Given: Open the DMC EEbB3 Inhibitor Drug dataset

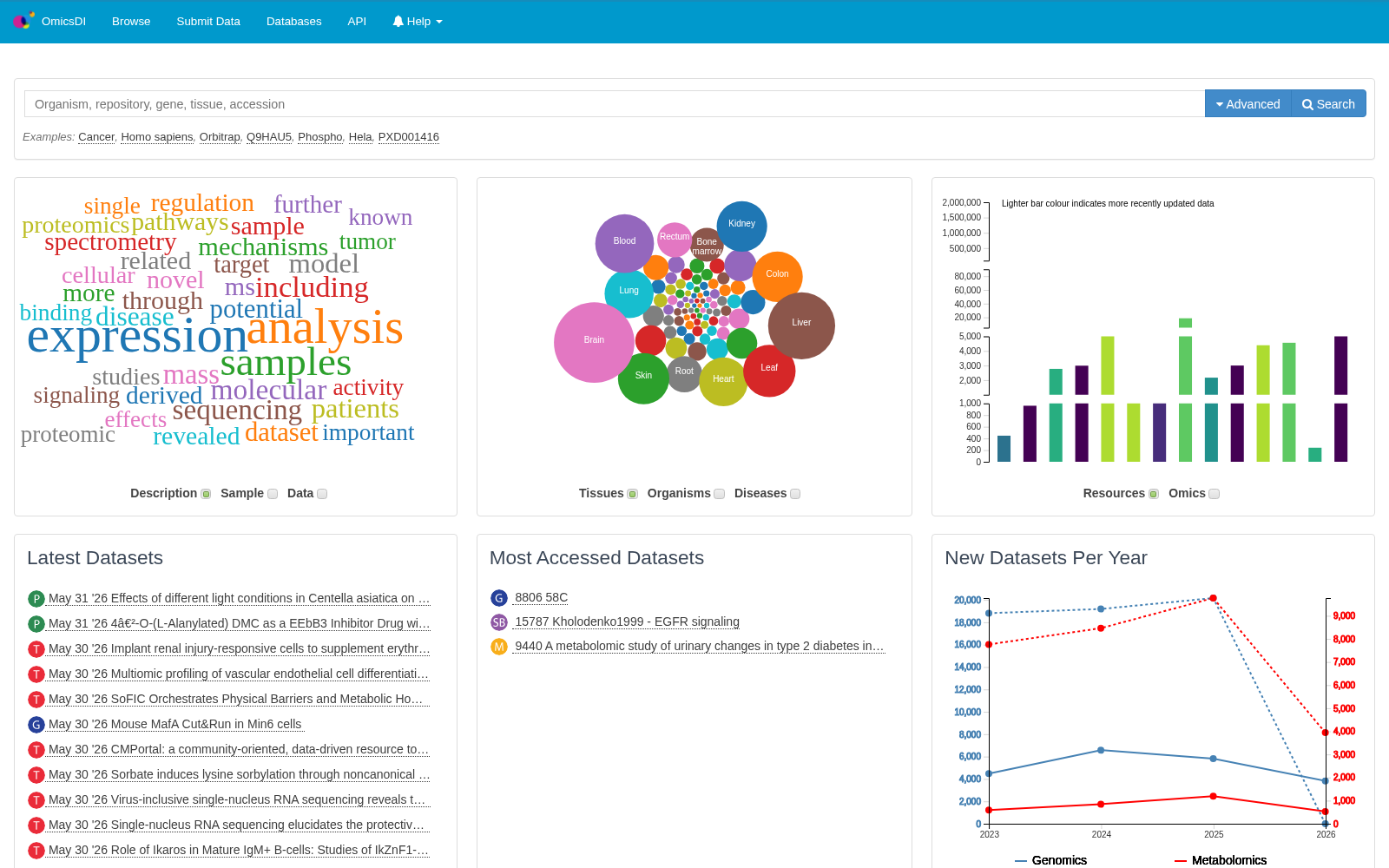Looking at the screenshot, I should (239, 623).
